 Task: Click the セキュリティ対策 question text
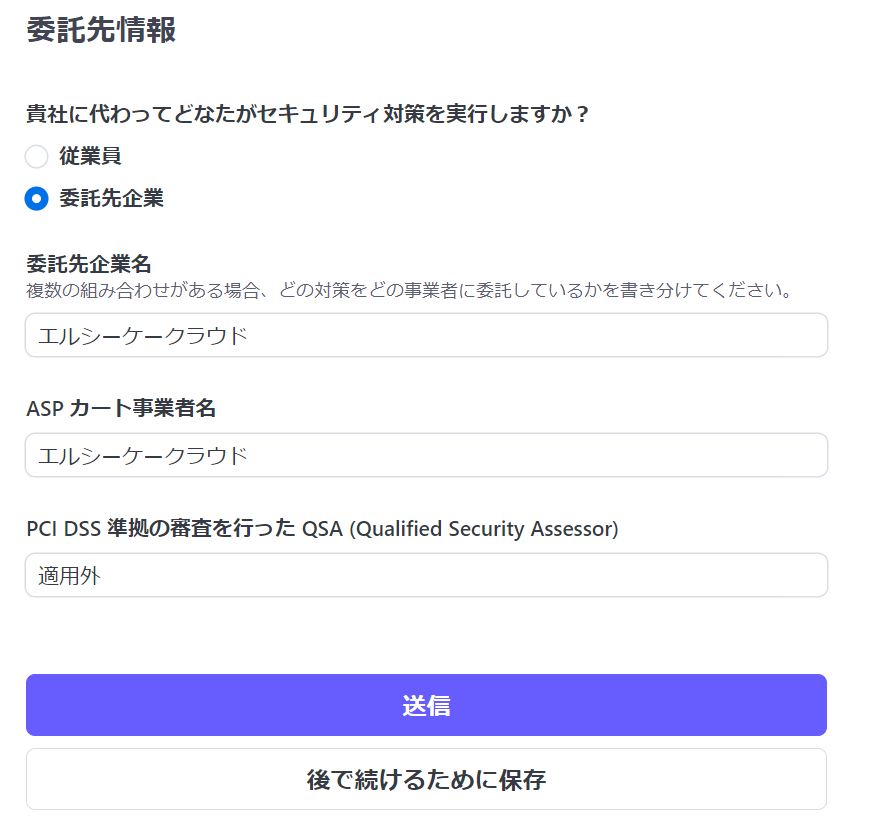click(x=307, y=115)
